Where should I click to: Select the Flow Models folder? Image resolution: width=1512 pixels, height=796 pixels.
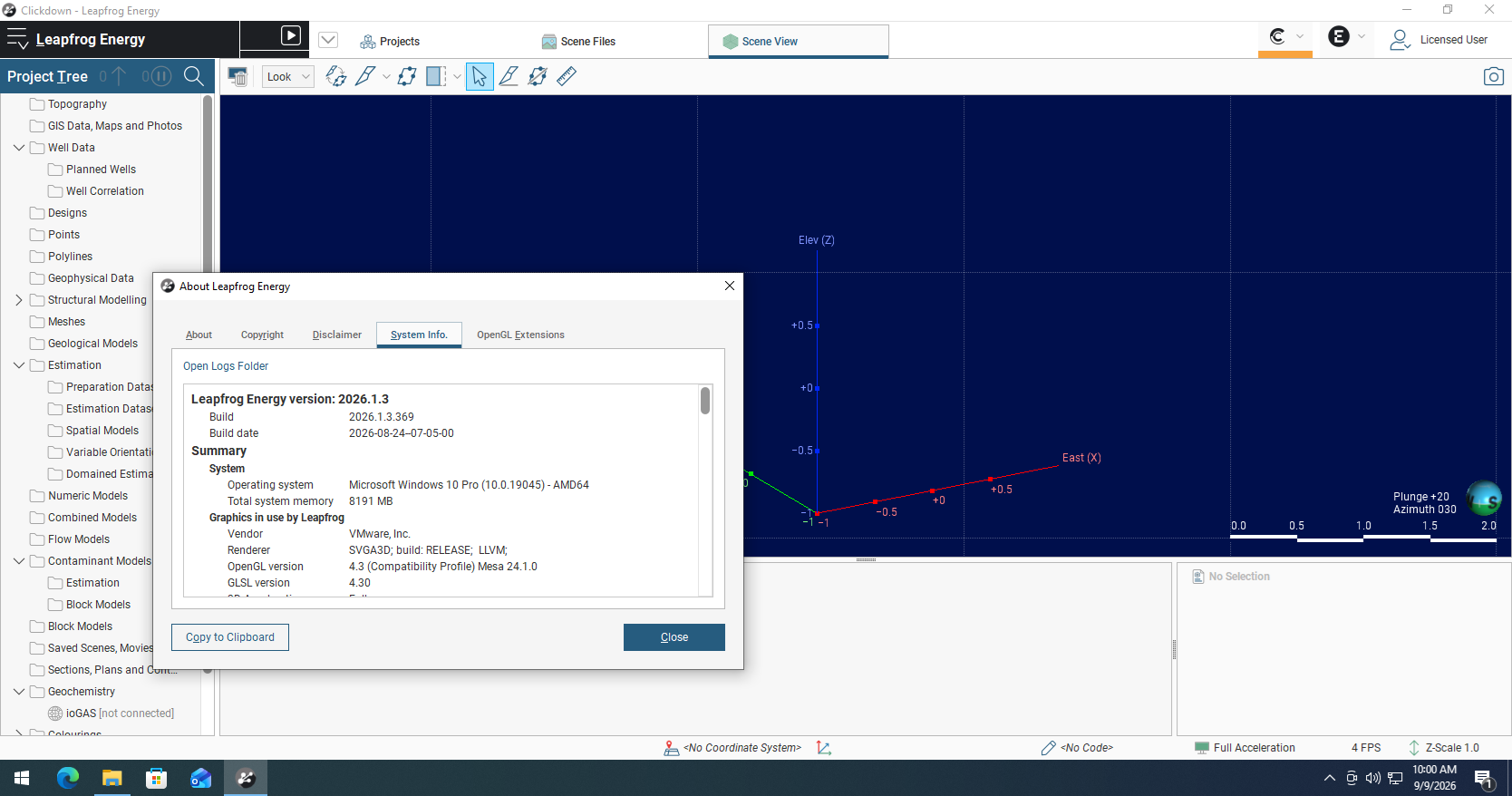pyautogui.click(x=79, y=539)
